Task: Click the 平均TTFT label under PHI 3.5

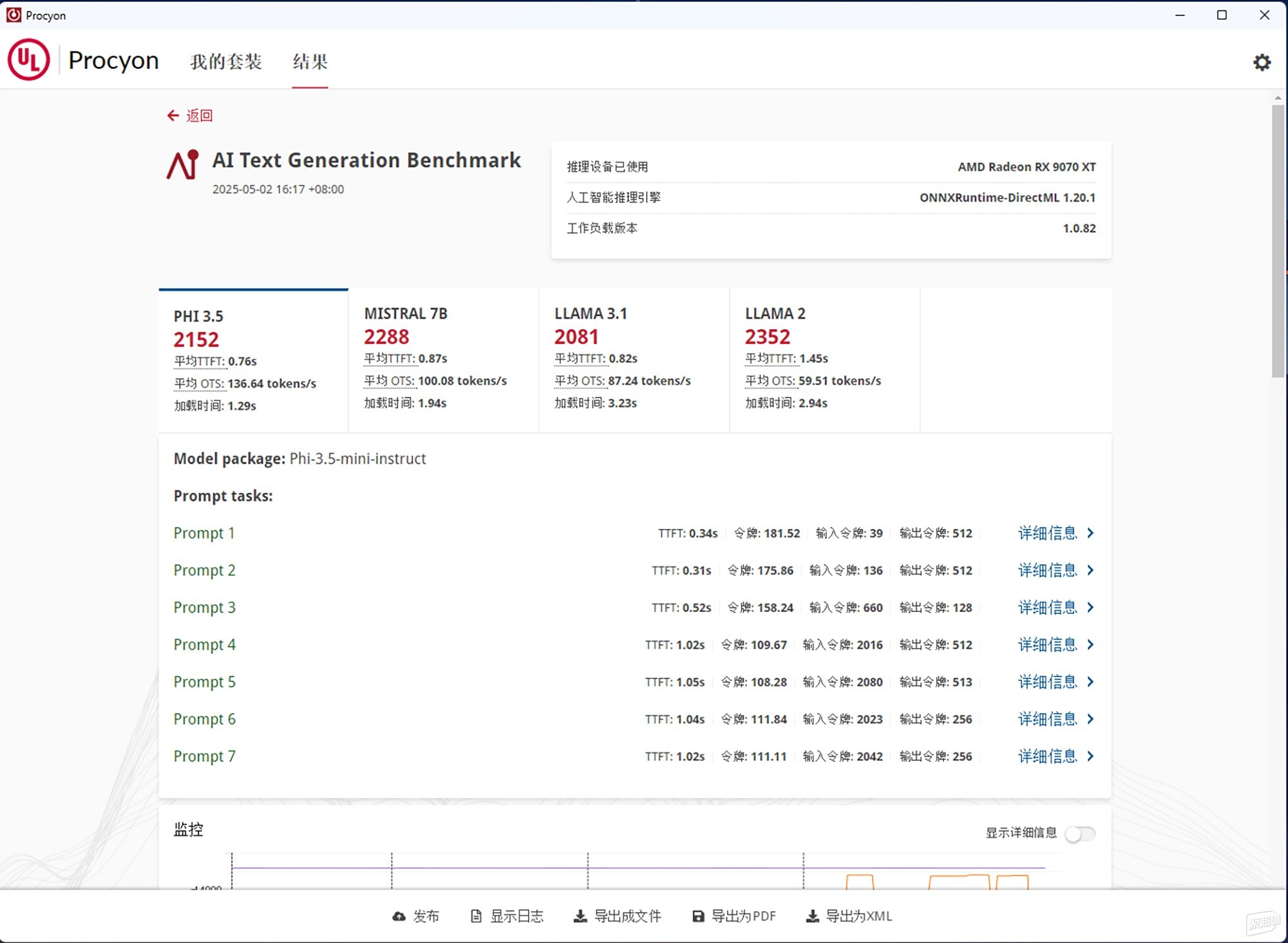Action: pos(199,361)
